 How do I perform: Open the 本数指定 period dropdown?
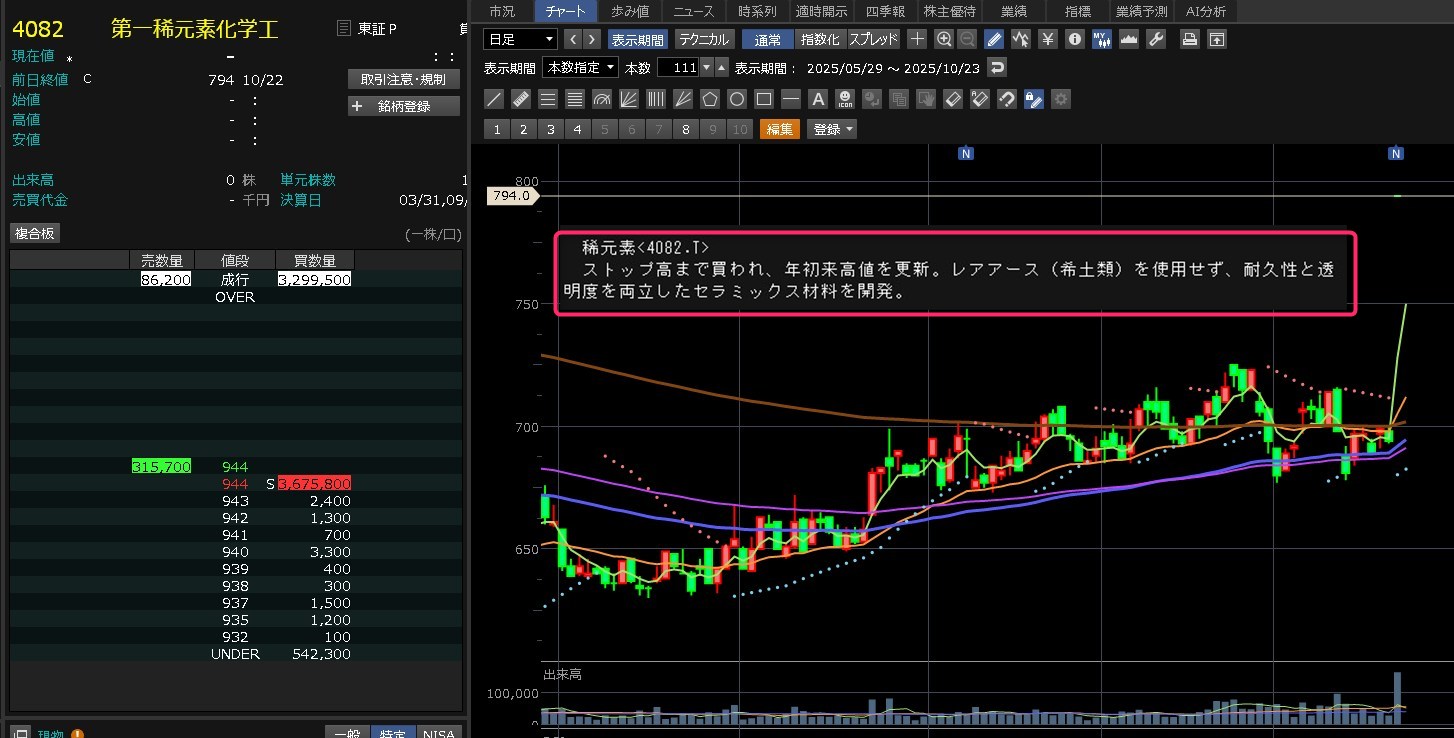580,68
